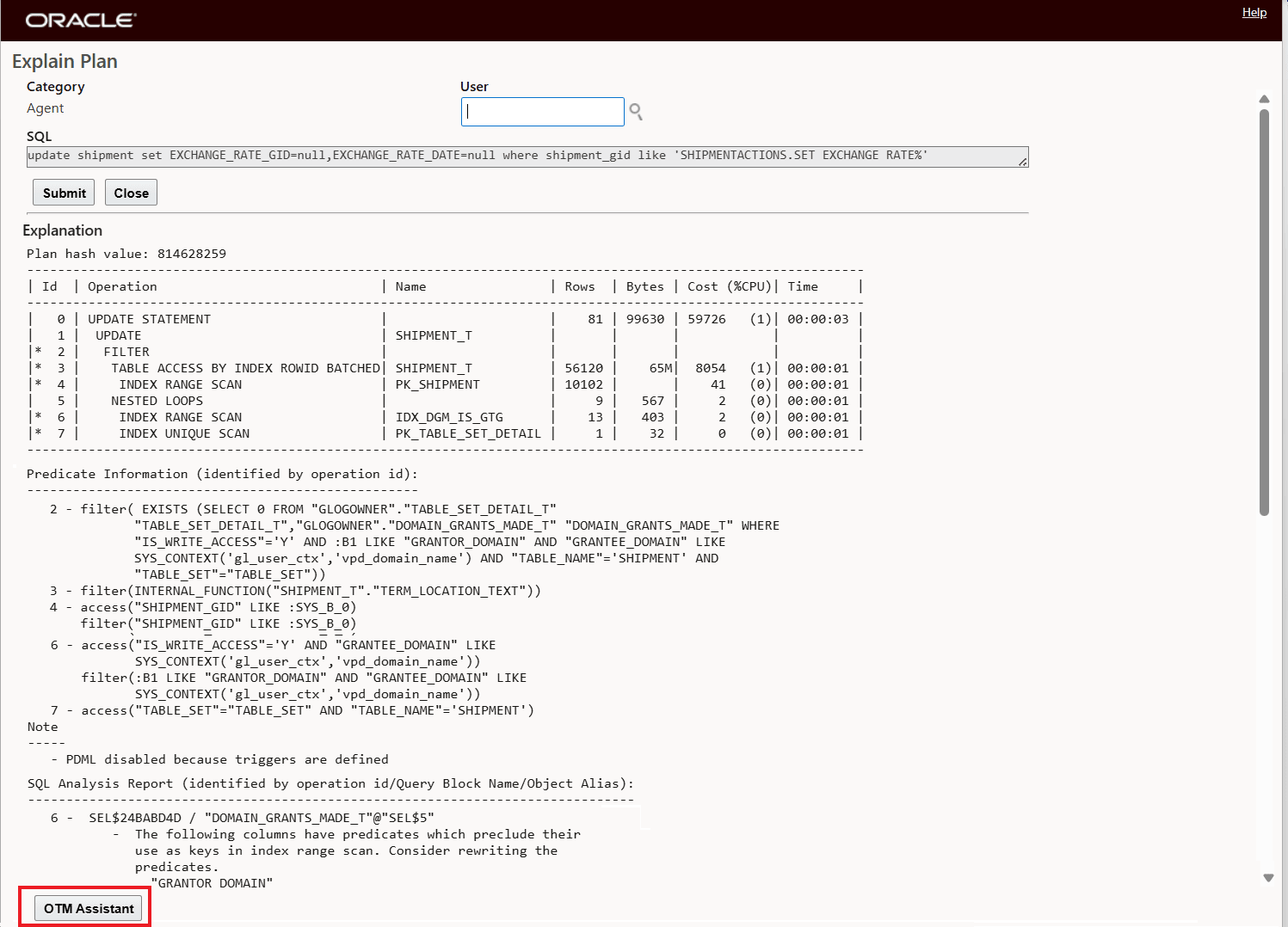Screen dimensions: 1288x927
Task: Click the scrollbar down arrow
Action: coord(1267,878)
